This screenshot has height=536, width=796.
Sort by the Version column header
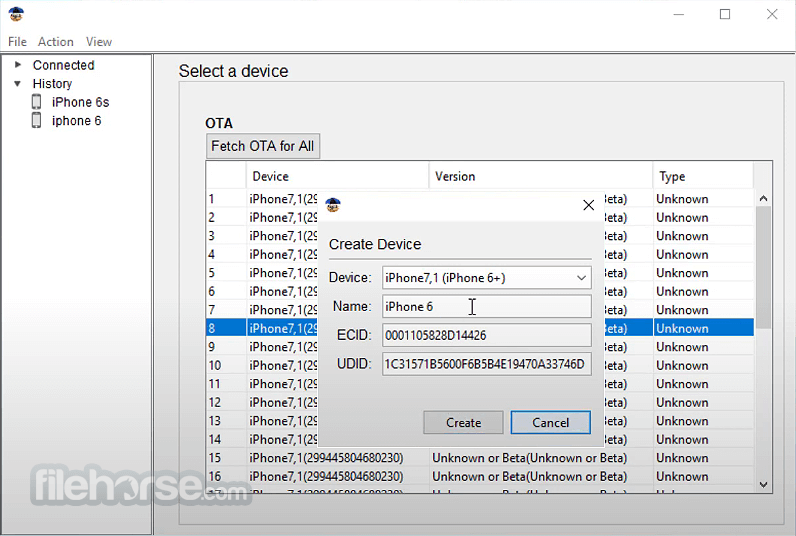pos(541,176)
